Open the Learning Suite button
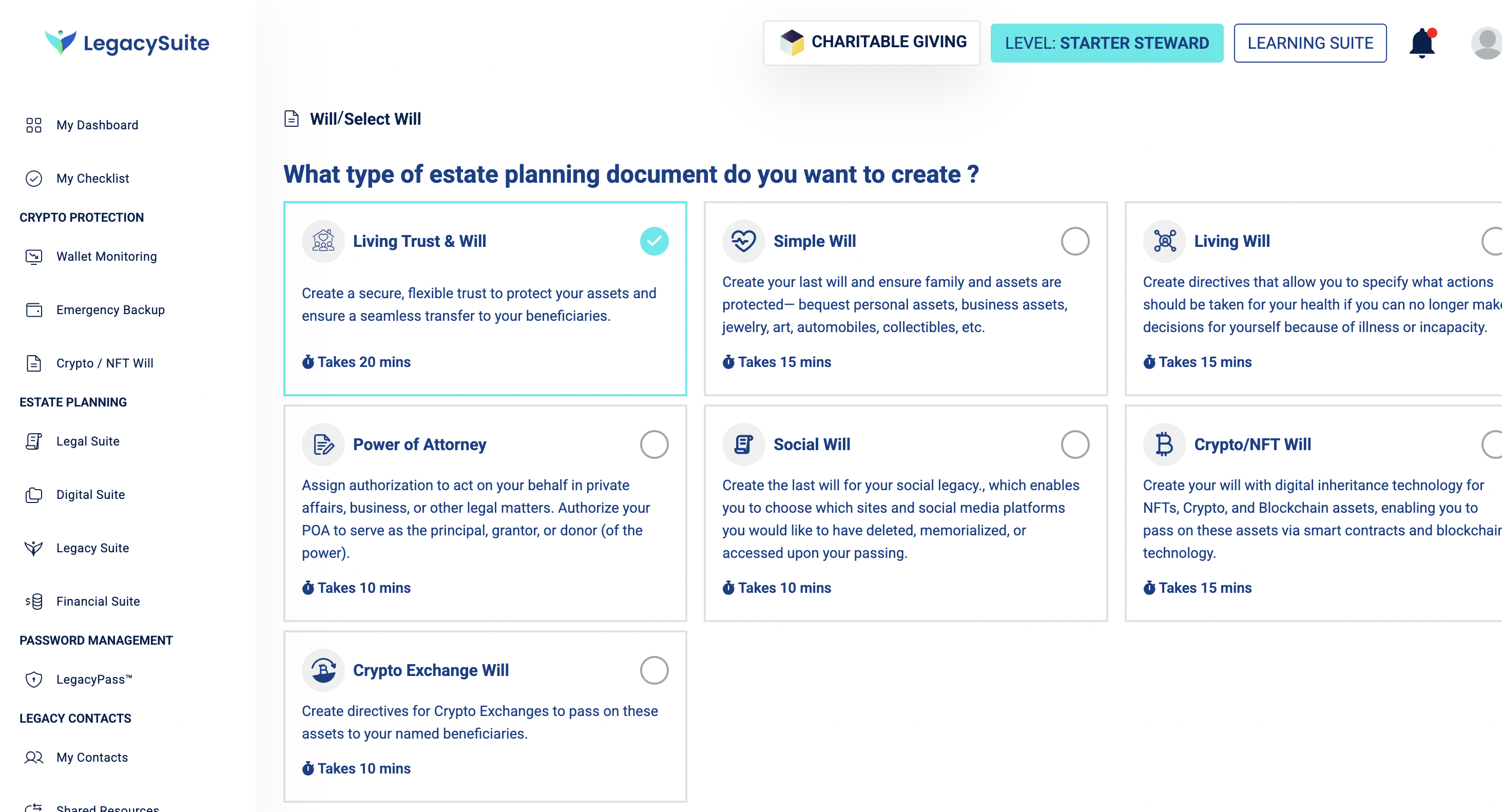Screen dimensions: 1502x812 click(x=1310, y=43)
